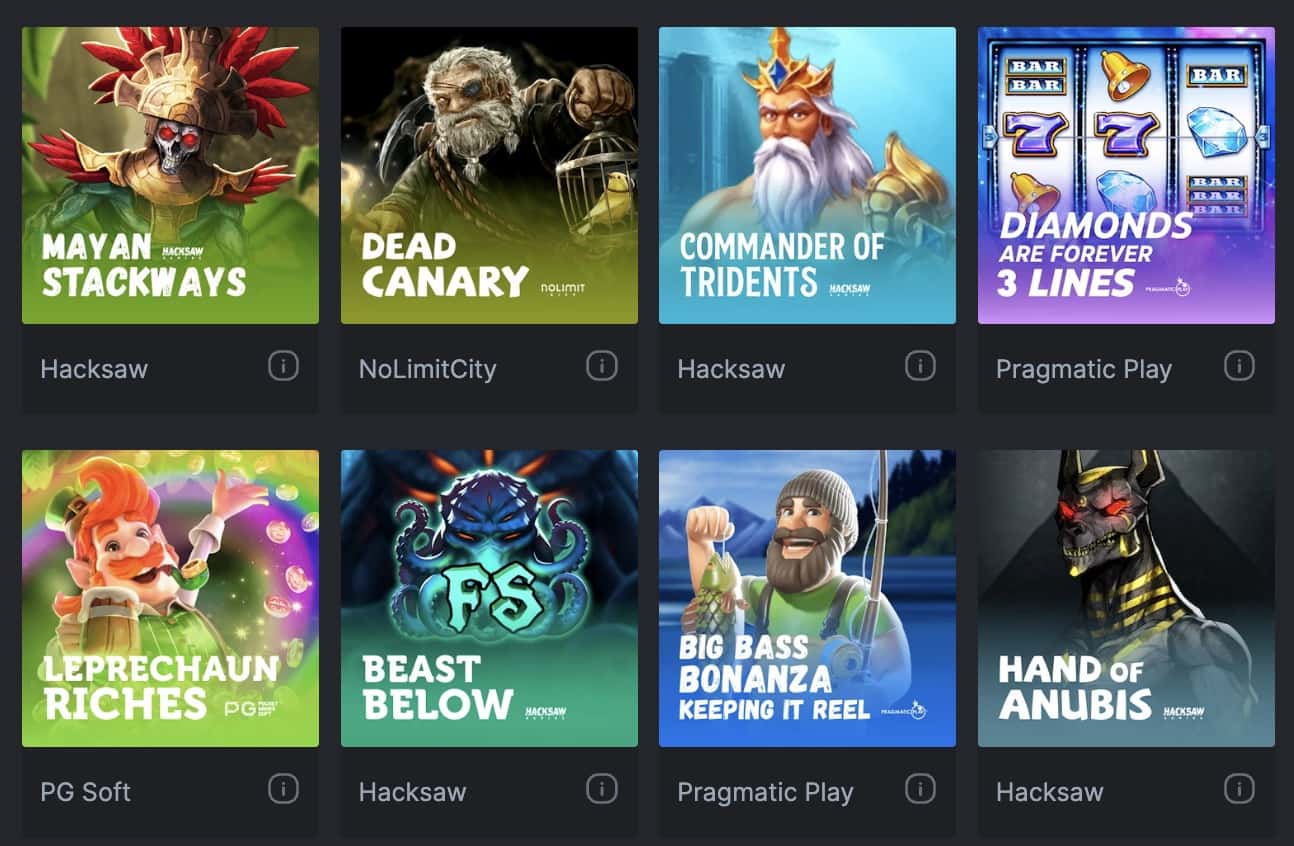
Task: Click Pragmatic Play label under Diamonds game
Action: click(x=1083, y=369)
